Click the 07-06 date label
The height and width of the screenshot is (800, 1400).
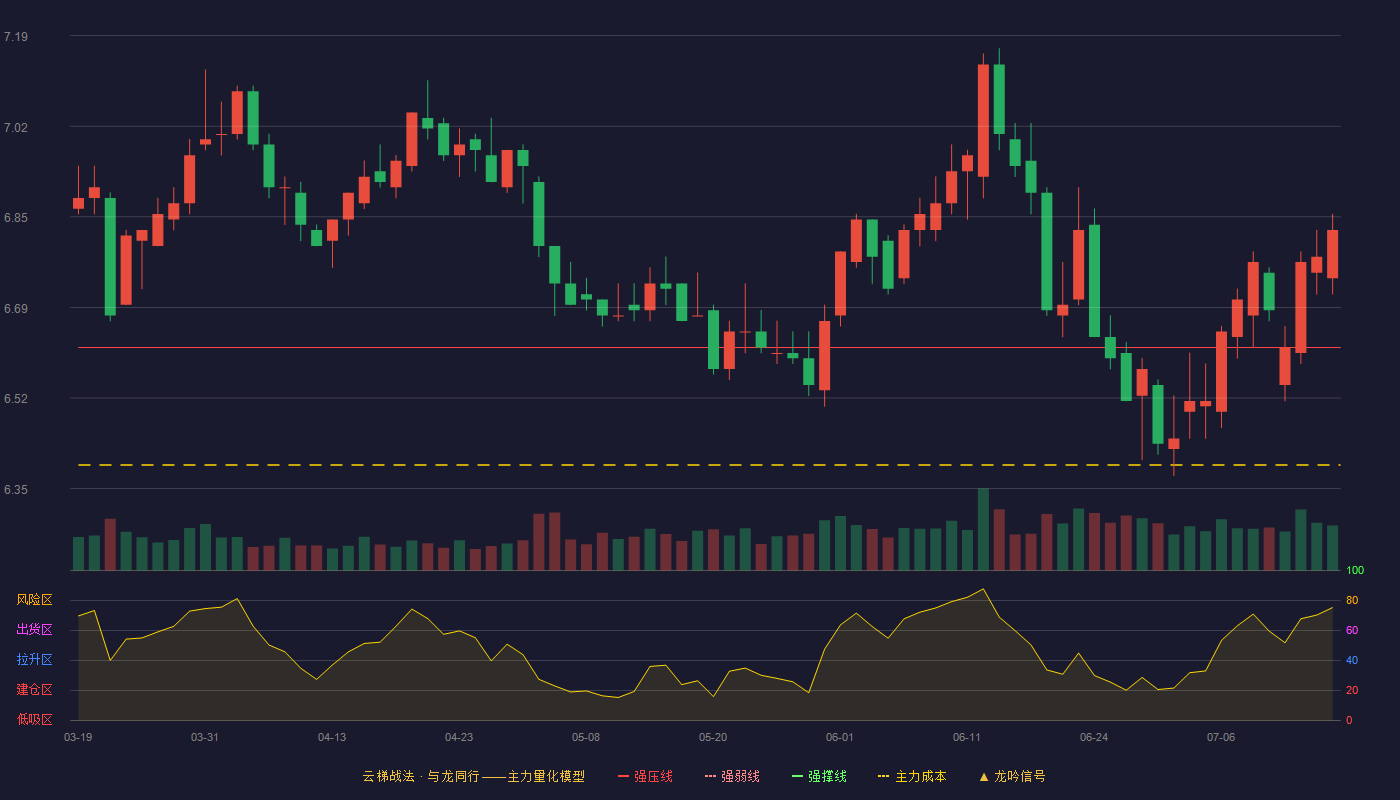(x=1221, y=737)
